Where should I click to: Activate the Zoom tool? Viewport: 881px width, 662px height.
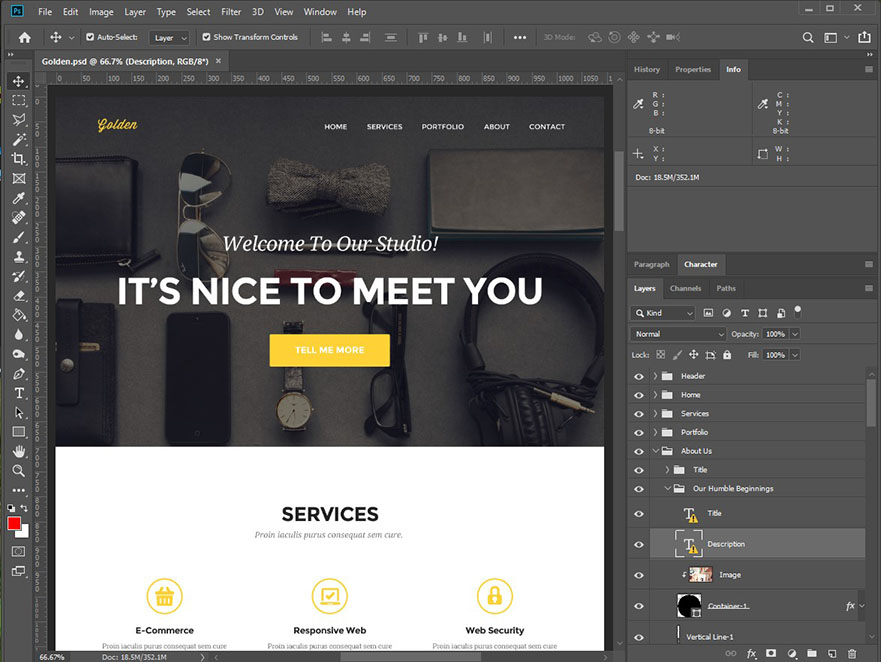point(18,470)
